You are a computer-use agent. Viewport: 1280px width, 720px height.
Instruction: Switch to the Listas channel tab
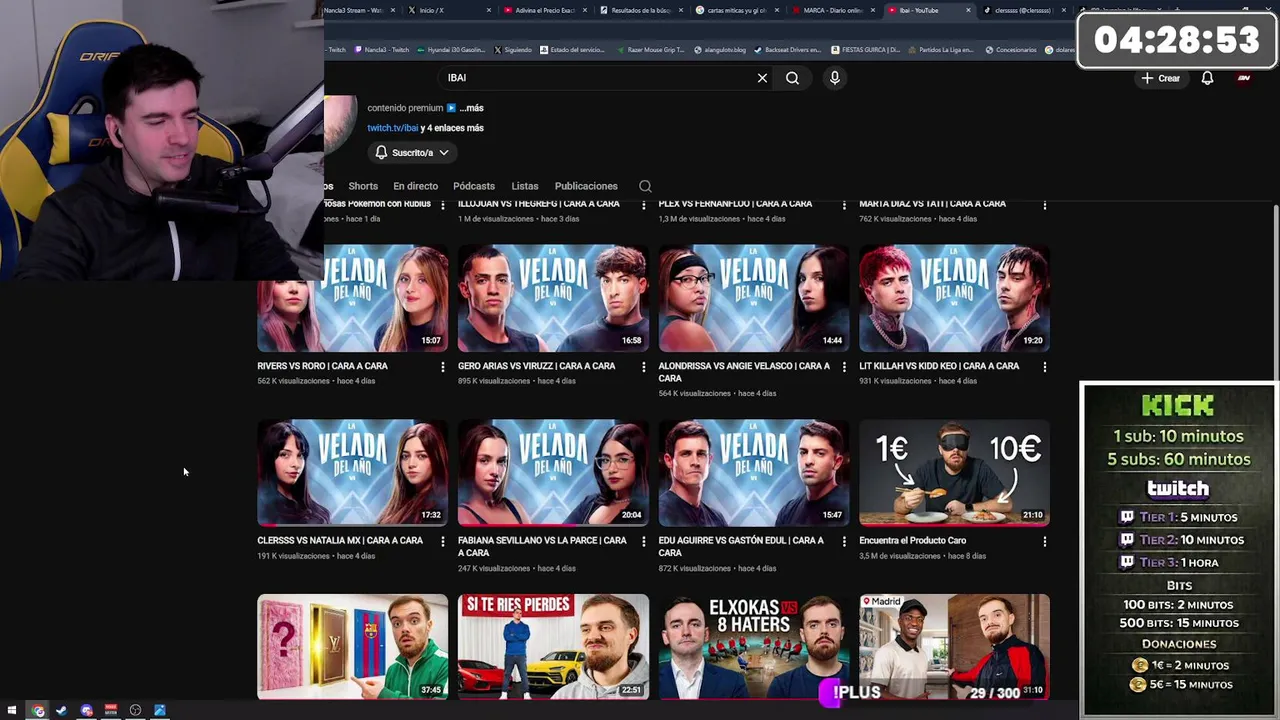coord(525,186)
